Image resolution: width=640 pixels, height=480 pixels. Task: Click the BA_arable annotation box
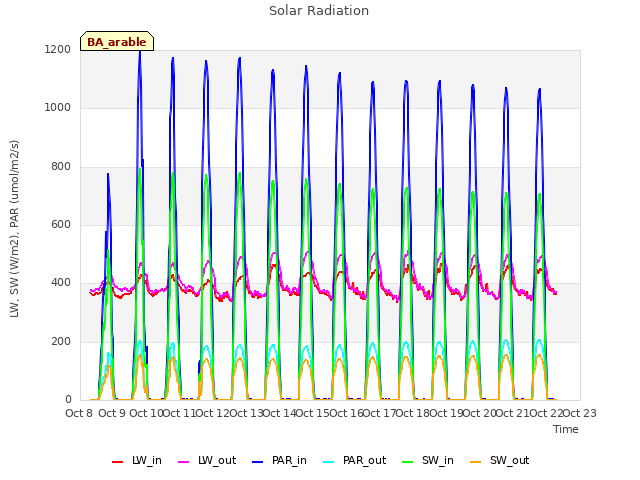117,41
